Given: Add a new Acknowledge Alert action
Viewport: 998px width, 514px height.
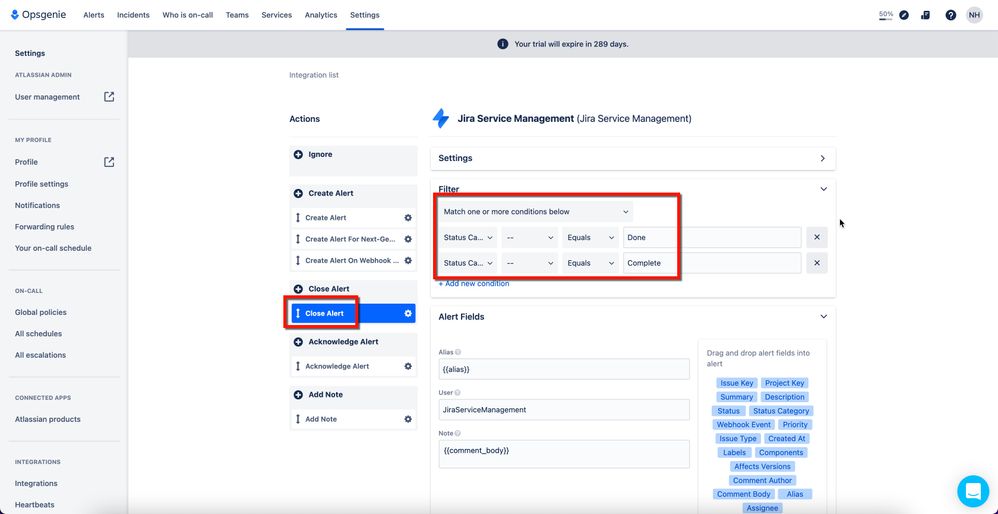Looking at the screenshot, I should click(x=298, y=342).
